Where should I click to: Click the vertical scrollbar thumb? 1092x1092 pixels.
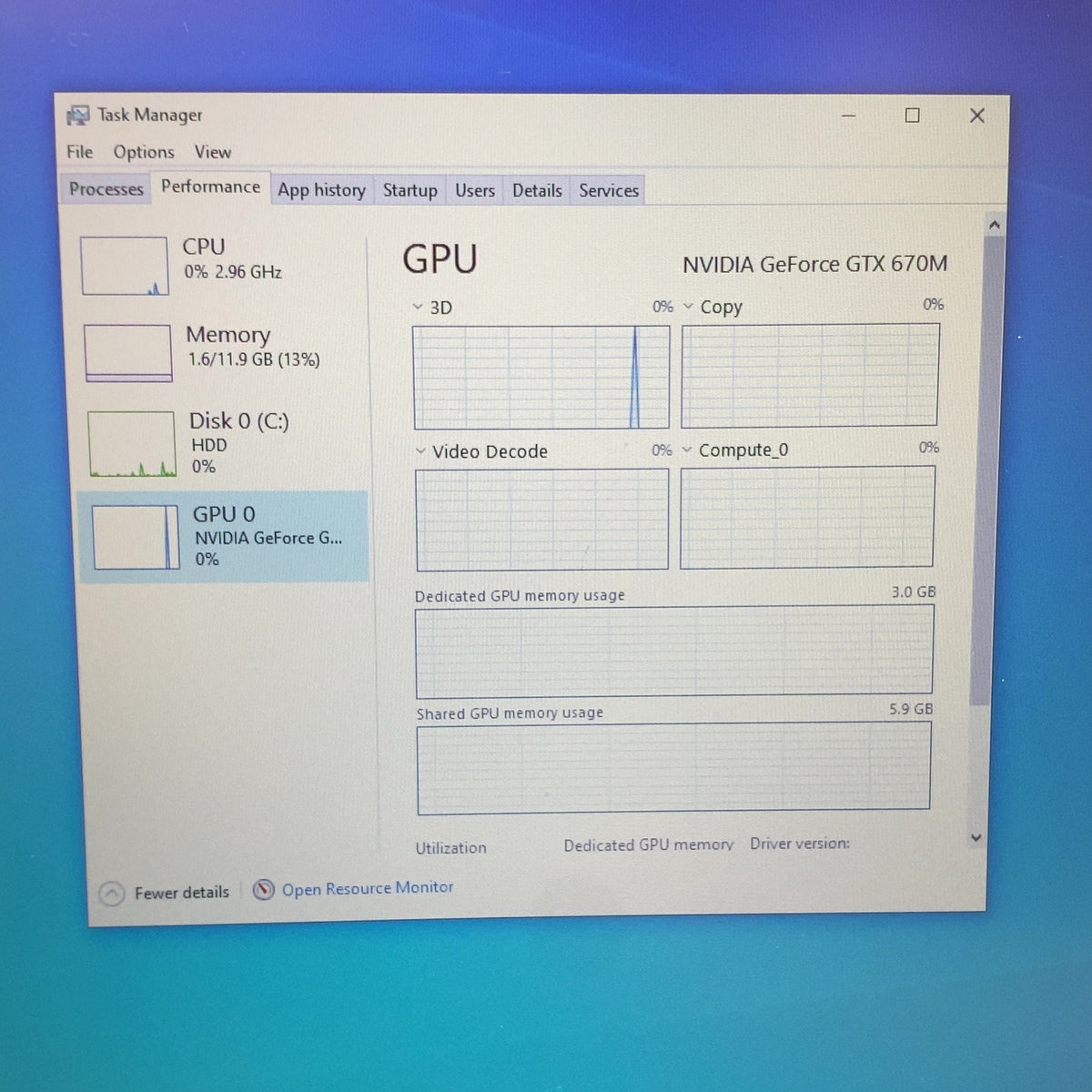[986, 469]
